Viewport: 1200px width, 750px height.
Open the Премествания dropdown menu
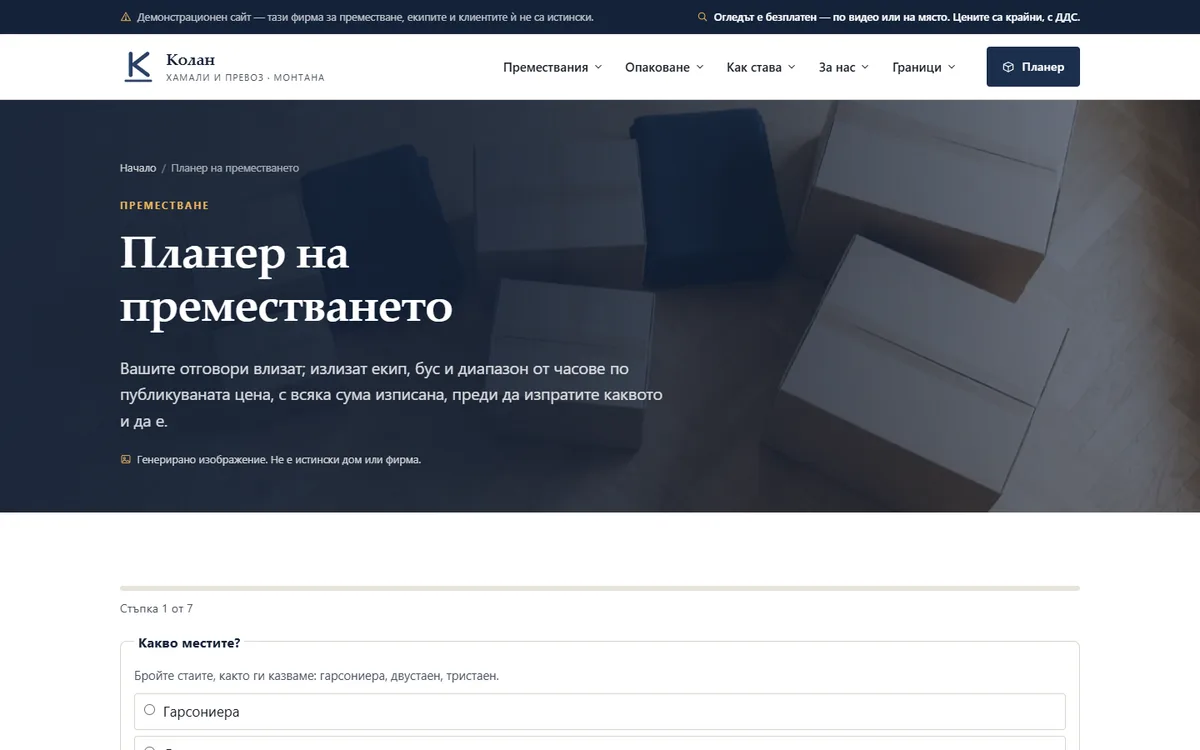tap(553, 67)
